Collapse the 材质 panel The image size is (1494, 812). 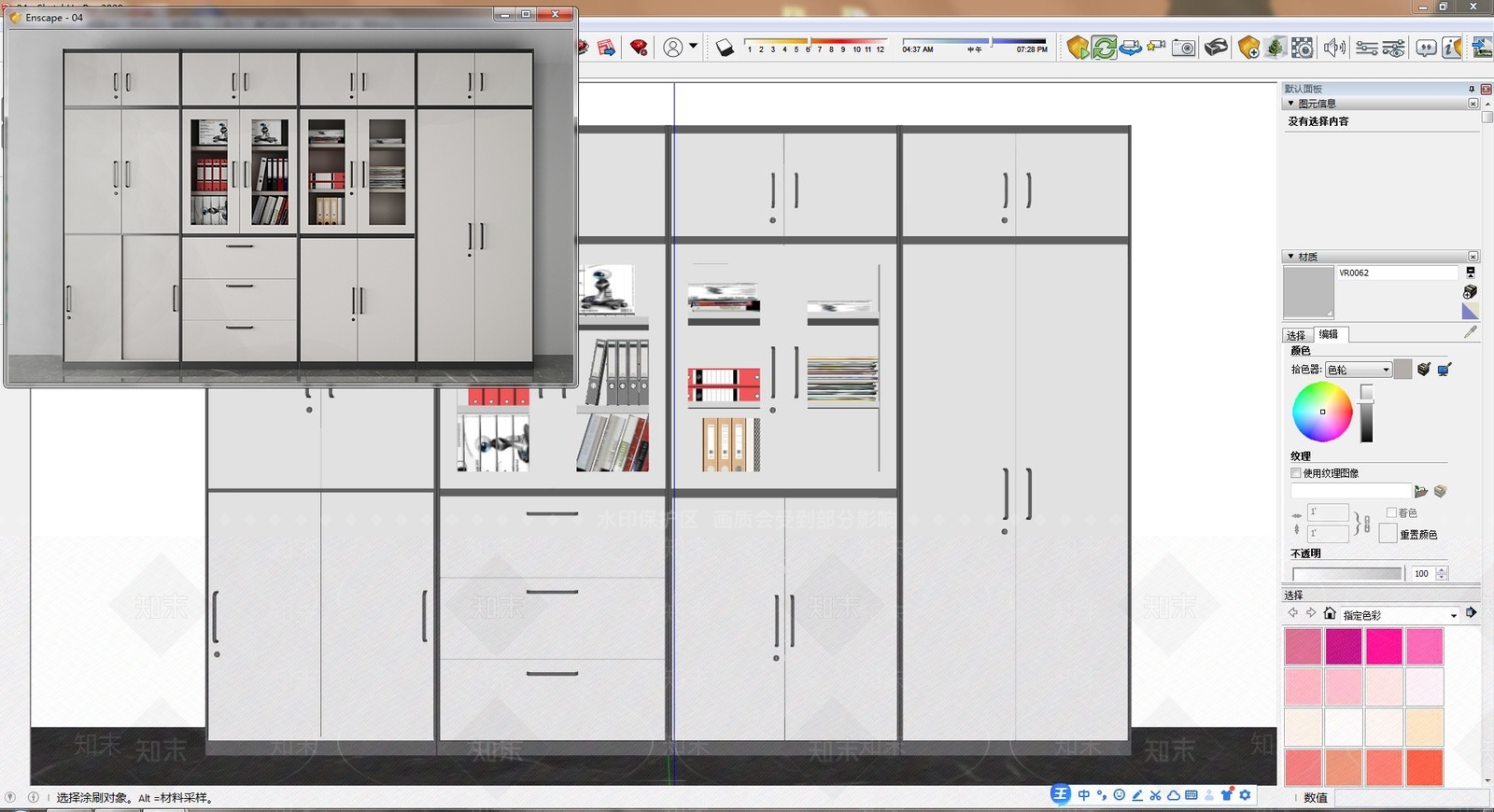pyautogui.click(x=1291, y=257)
